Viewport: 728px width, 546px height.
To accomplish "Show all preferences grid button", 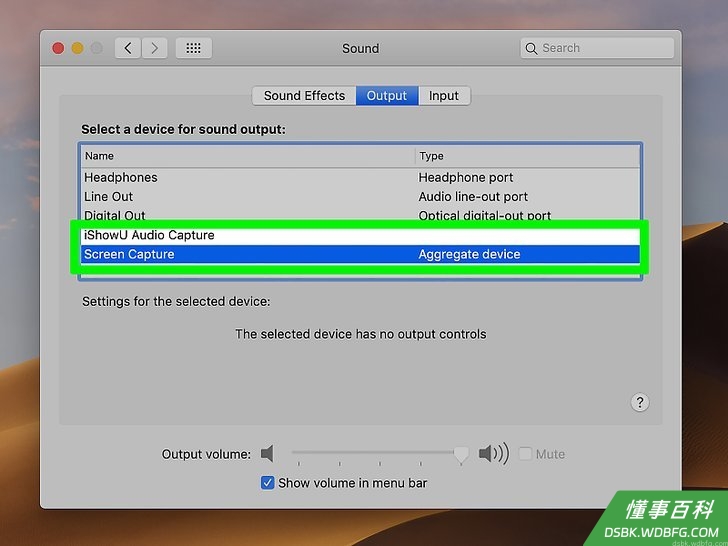I will point(194,48).
